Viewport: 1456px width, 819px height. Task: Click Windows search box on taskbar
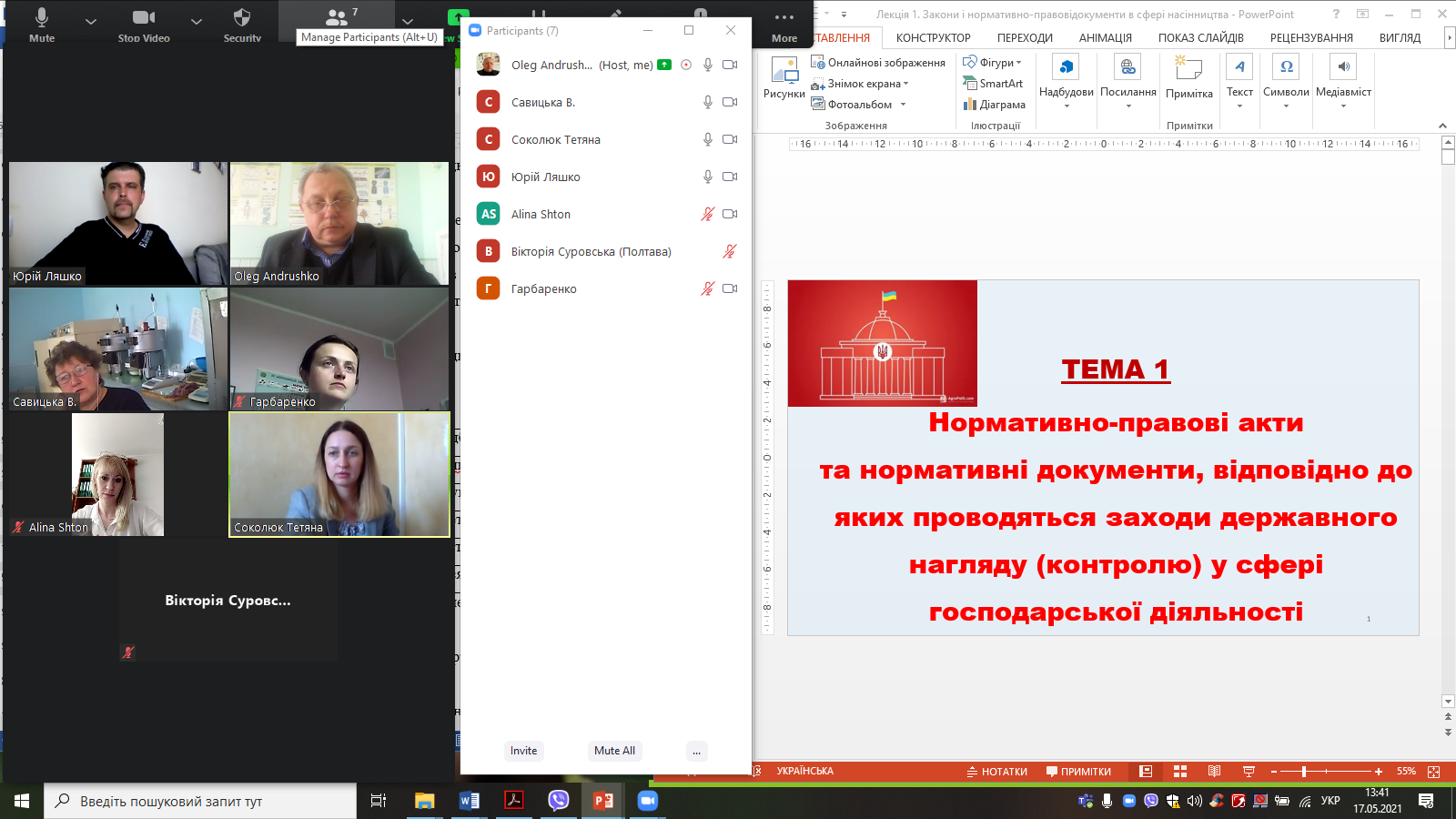pos(200,801)
